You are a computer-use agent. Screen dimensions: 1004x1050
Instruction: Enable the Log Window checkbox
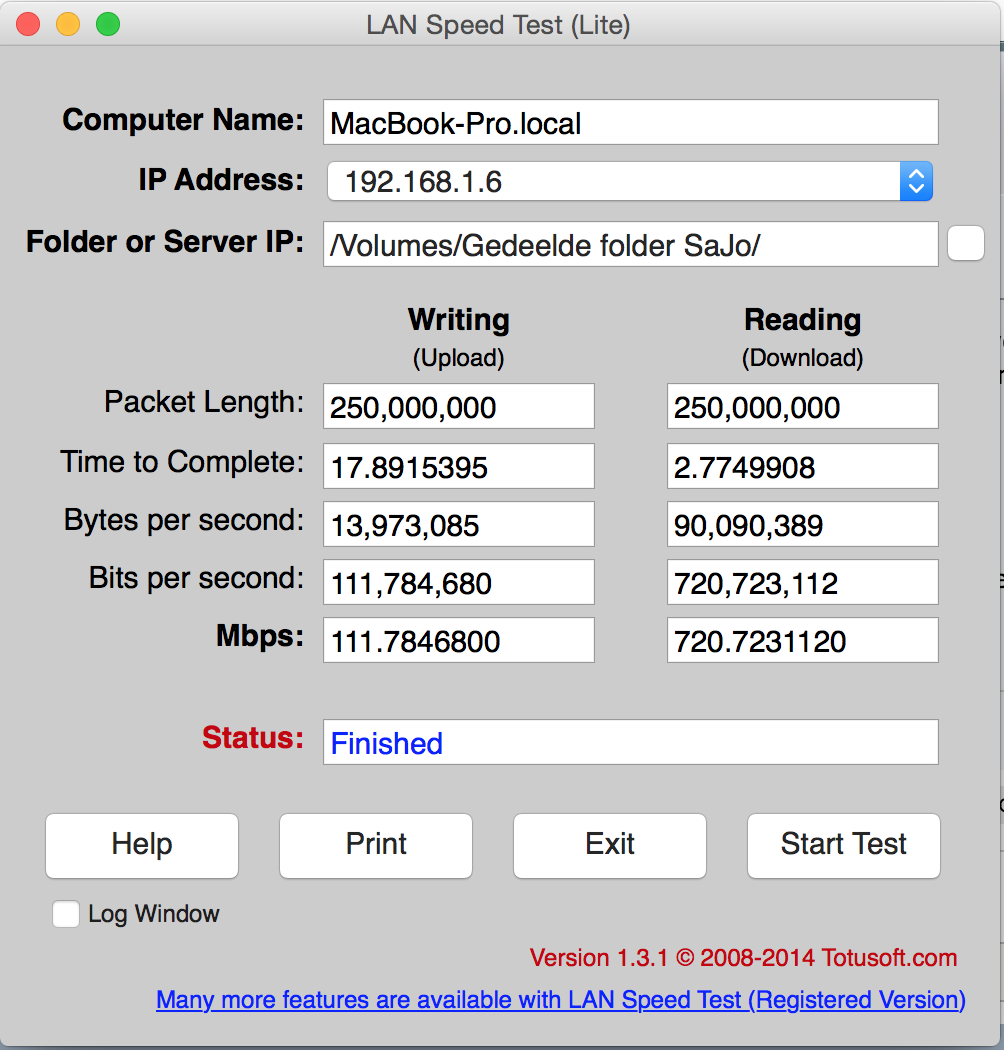pyautogui.click(x=66, y=914)
